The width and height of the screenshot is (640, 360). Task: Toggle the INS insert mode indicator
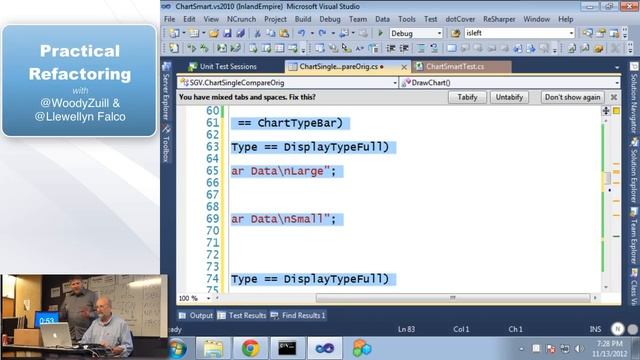click(x=595, y=329)
